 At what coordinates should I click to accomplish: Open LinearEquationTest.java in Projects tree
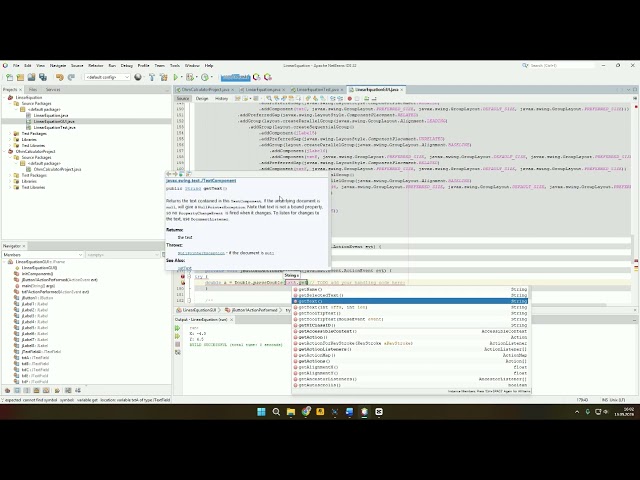54,127
